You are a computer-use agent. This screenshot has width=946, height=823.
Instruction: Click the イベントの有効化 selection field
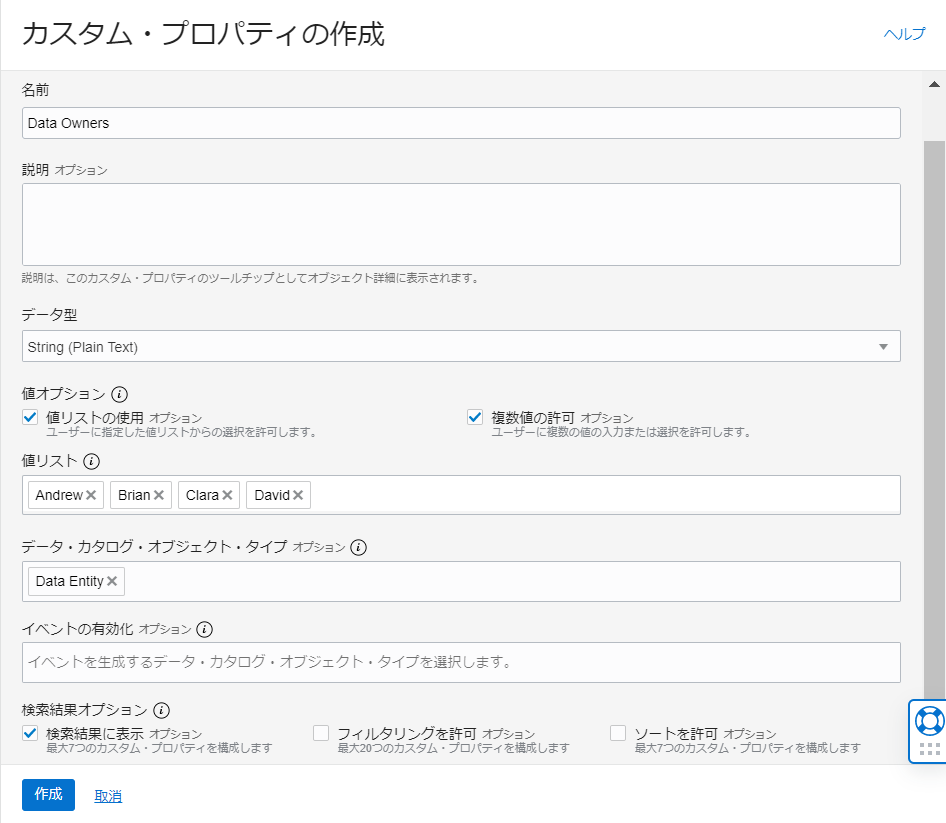[x=460, y=662]
